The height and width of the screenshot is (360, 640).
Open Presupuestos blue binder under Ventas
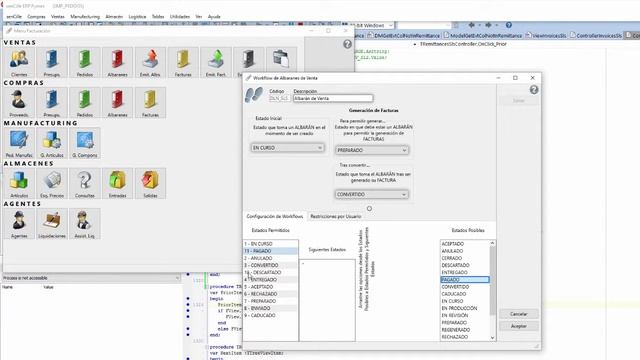pos(52,62)
